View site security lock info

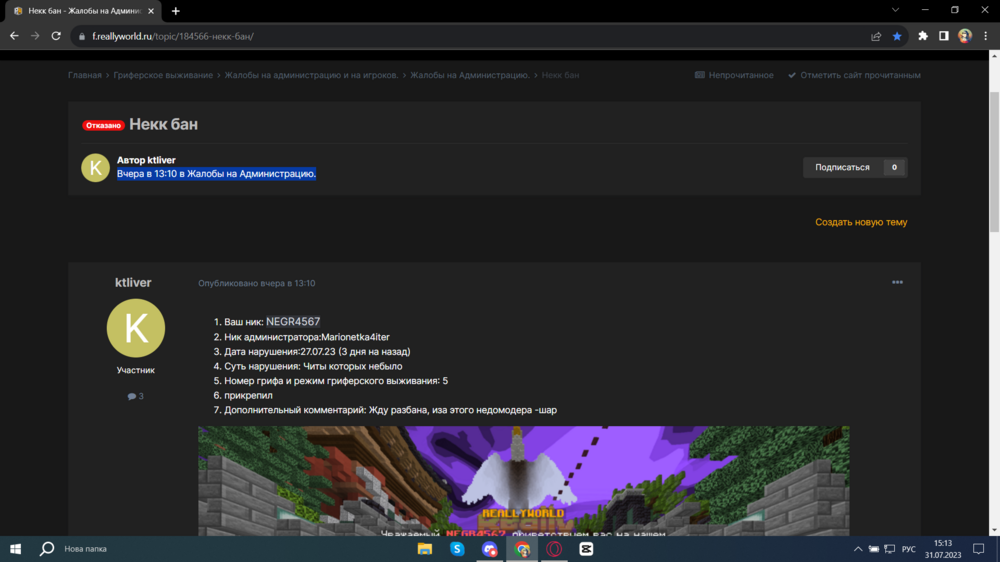(x=82, y=36)
